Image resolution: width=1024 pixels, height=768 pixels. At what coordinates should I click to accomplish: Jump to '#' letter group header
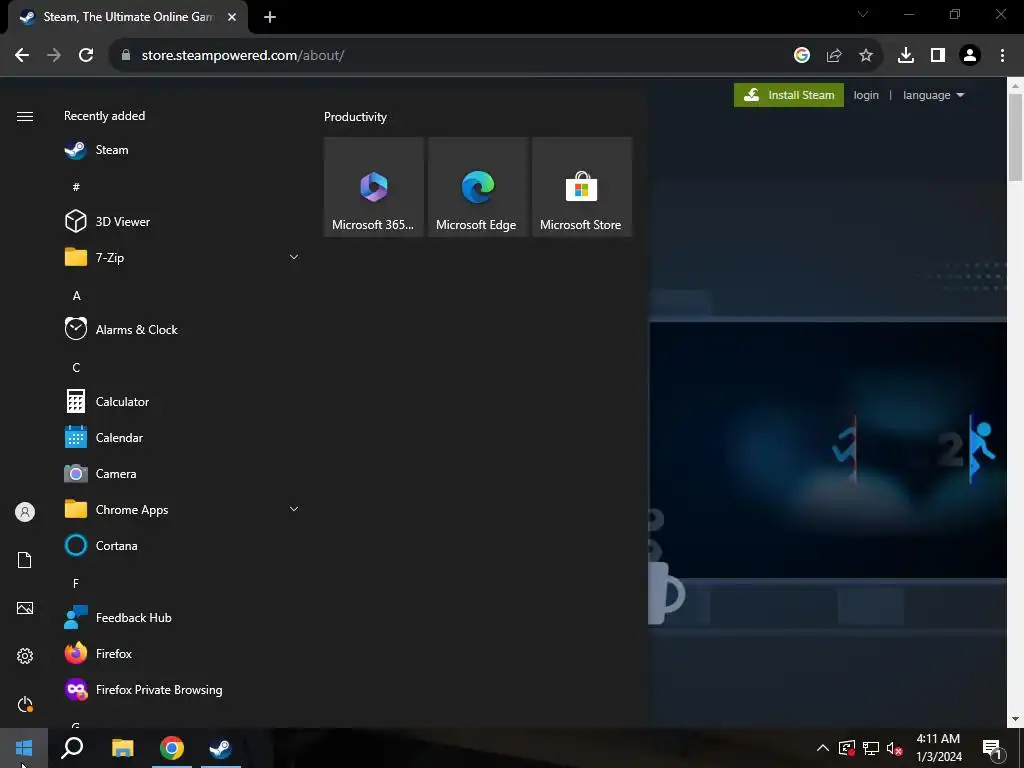coord(76,187)
